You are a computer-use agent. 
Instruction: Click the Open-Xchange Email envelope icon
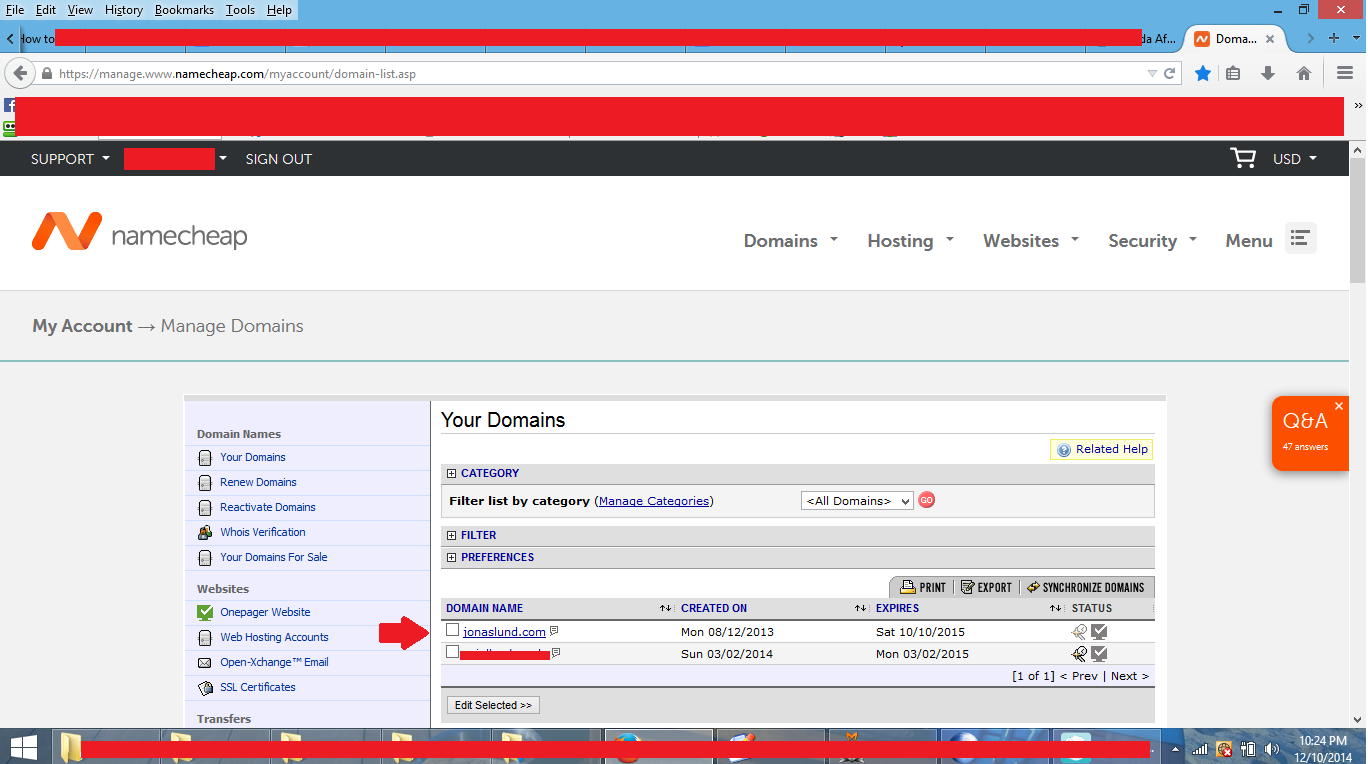pyautogui.click(x=205, y=662)
